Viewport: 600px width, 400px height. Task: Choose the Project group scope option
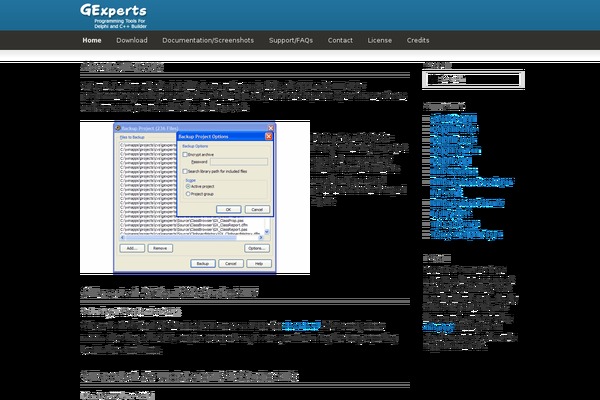tap(188, 194)
